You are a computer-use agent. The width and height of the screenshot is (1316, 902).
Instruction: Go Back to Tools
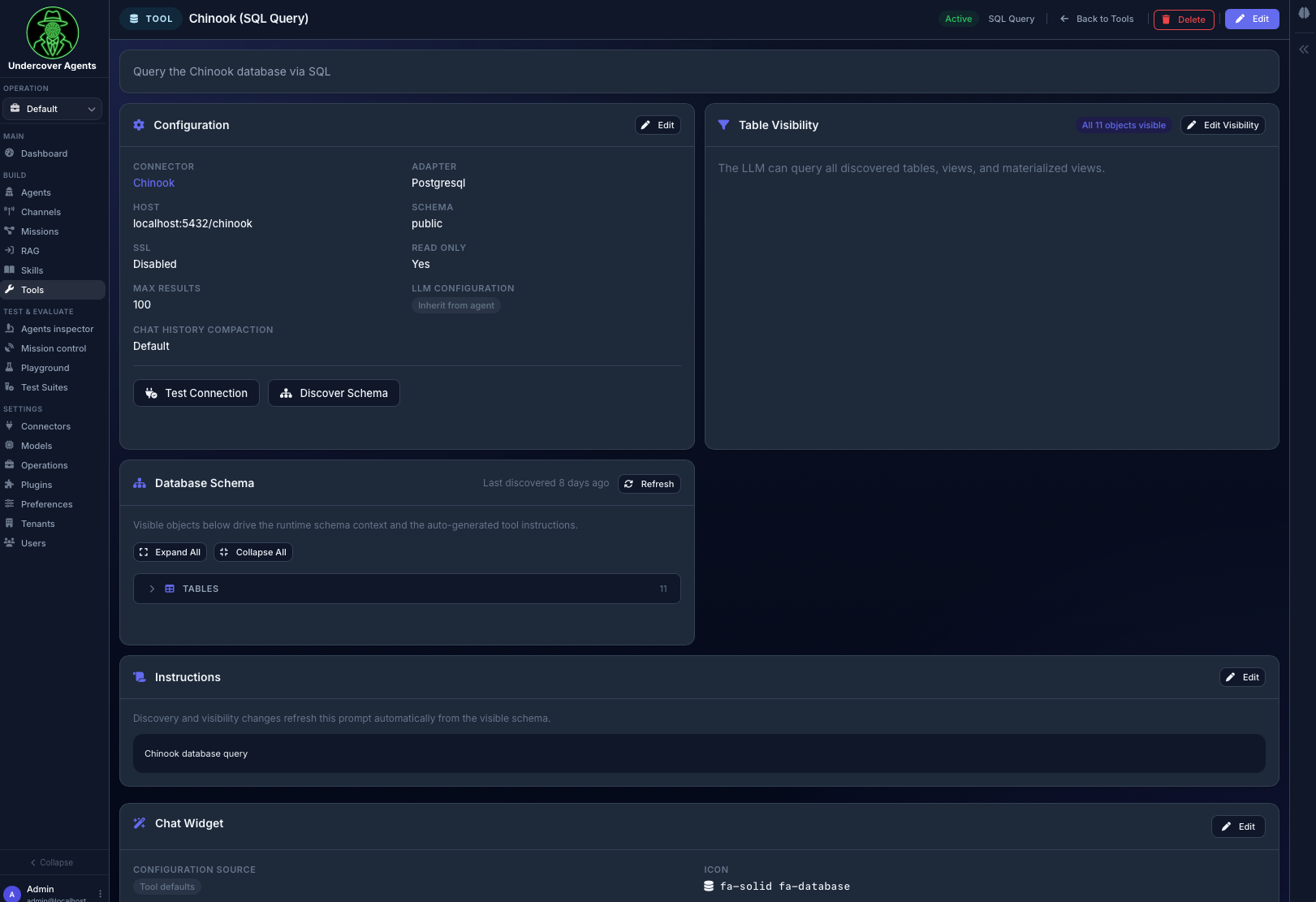[x=1097, y=19]
